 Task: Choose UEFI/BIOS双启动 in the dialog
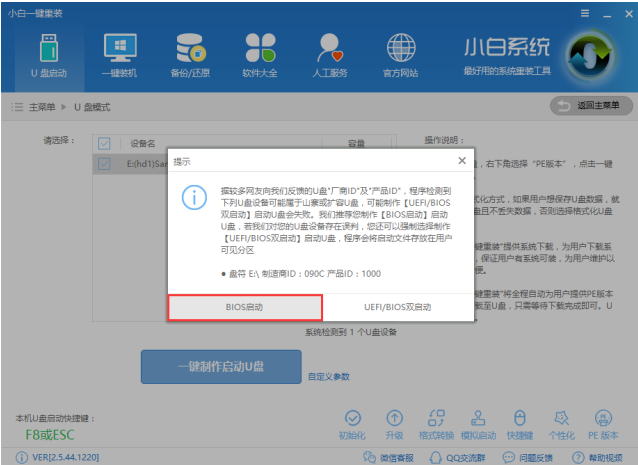point(398,308)
